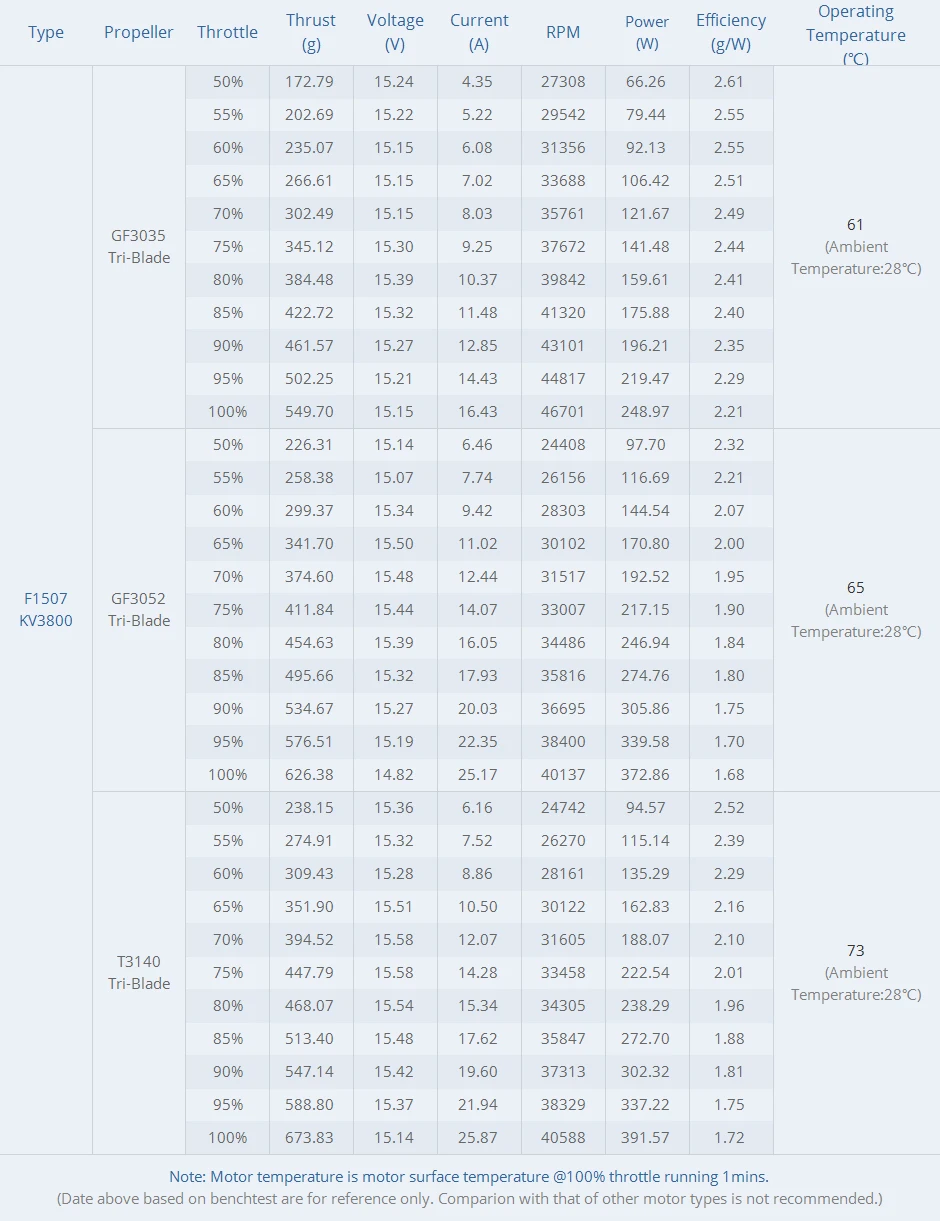The height and width of the screenshot is (1221, 940).
Task: Select the F1507 KV3800 type cell
Action: (x=46, y=609)
